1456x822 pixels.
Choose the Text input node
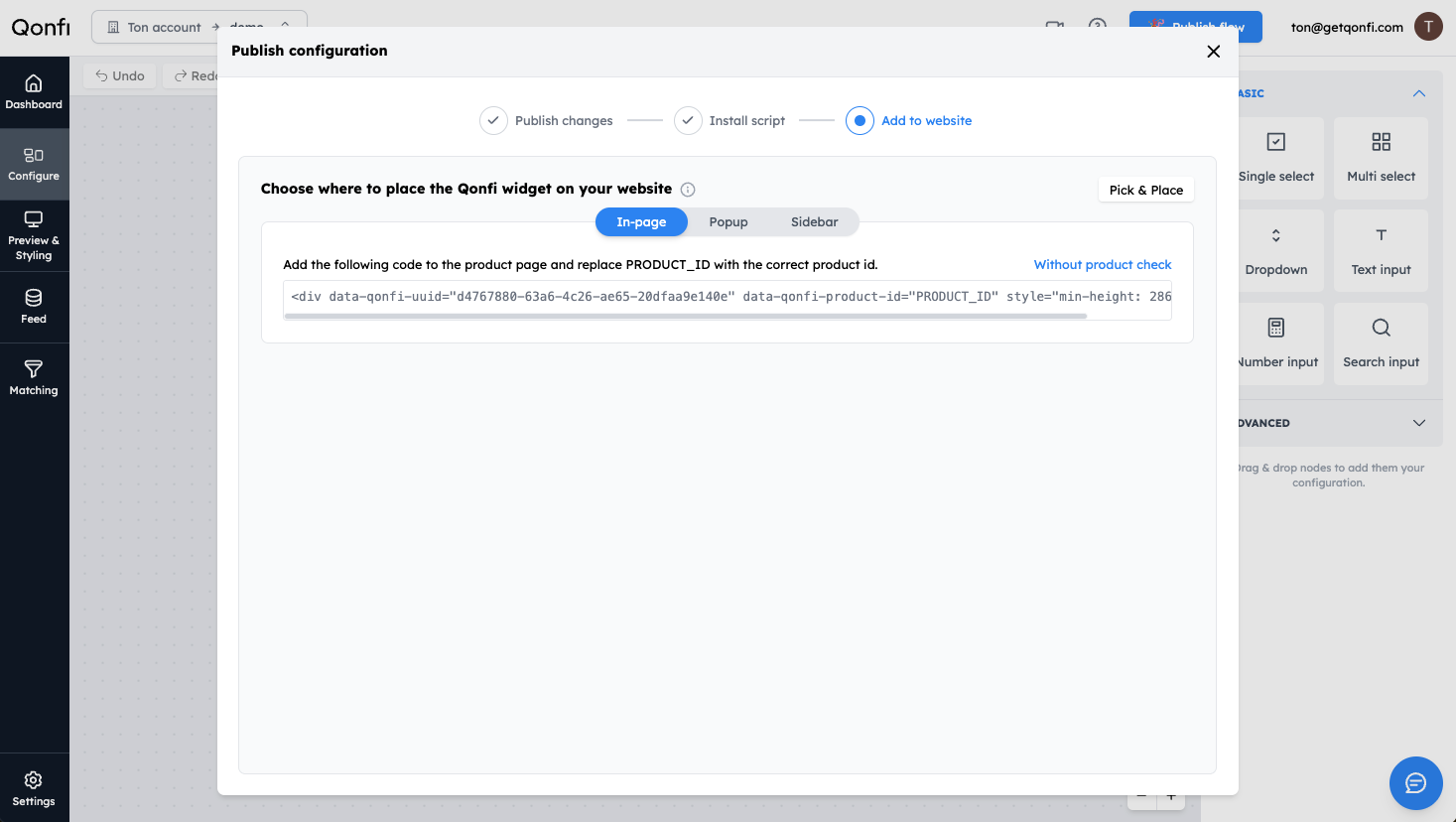pos(1381,250)
